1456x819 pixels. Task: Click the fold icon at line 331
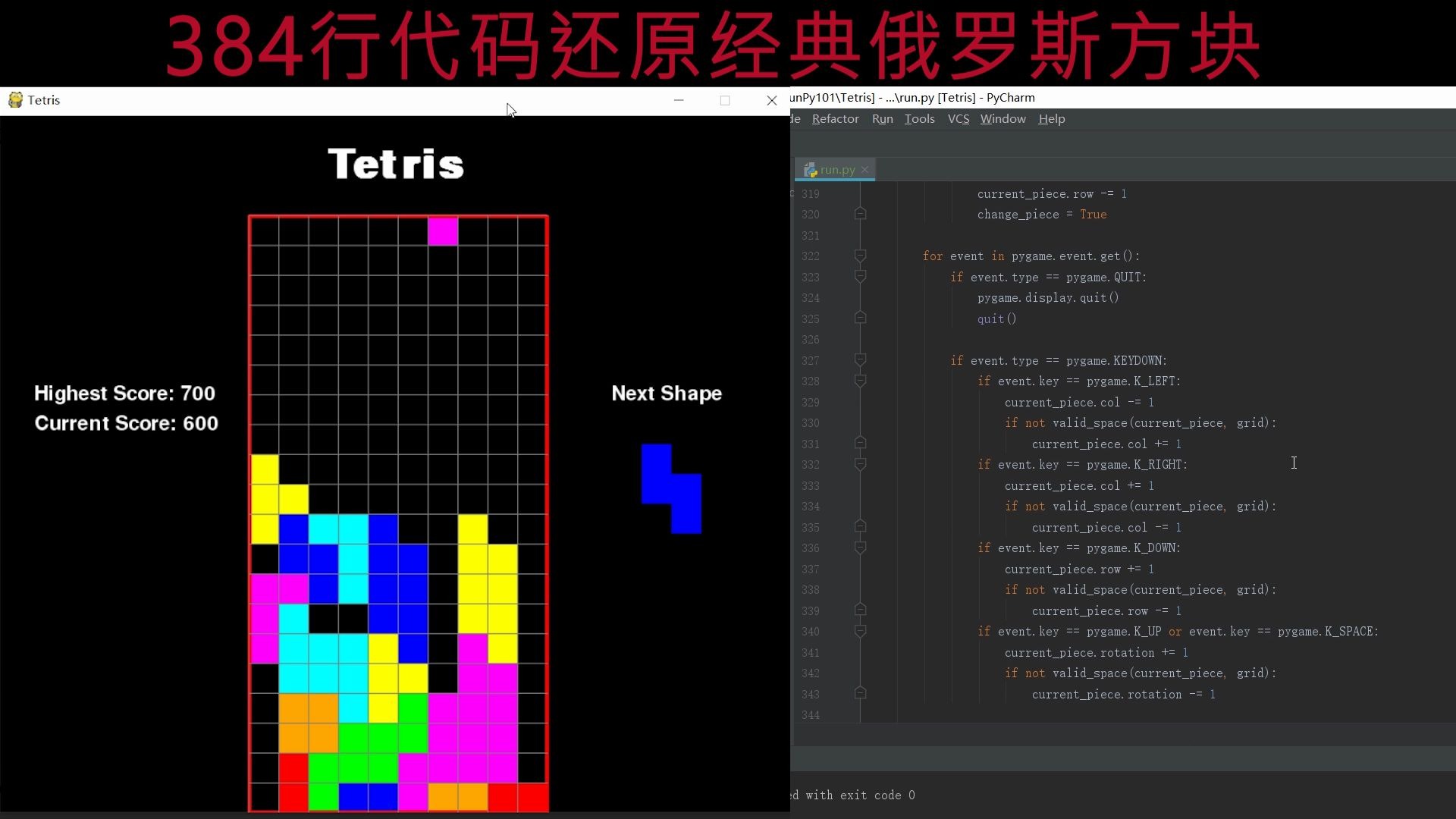[861, 443]
